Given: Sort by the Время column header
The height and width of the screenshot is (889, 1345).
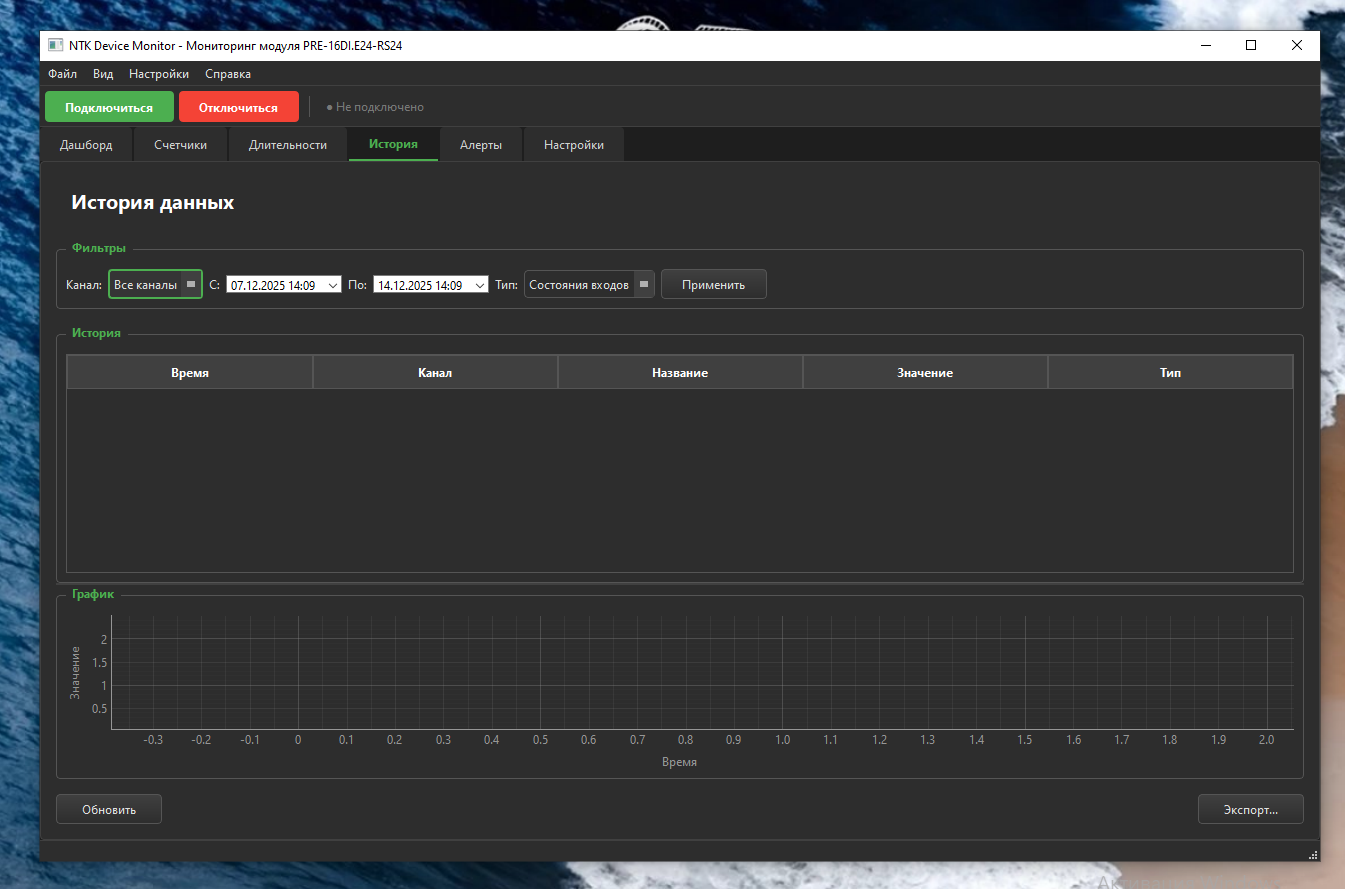Looking at the screenshot, I should coord(190,373).
